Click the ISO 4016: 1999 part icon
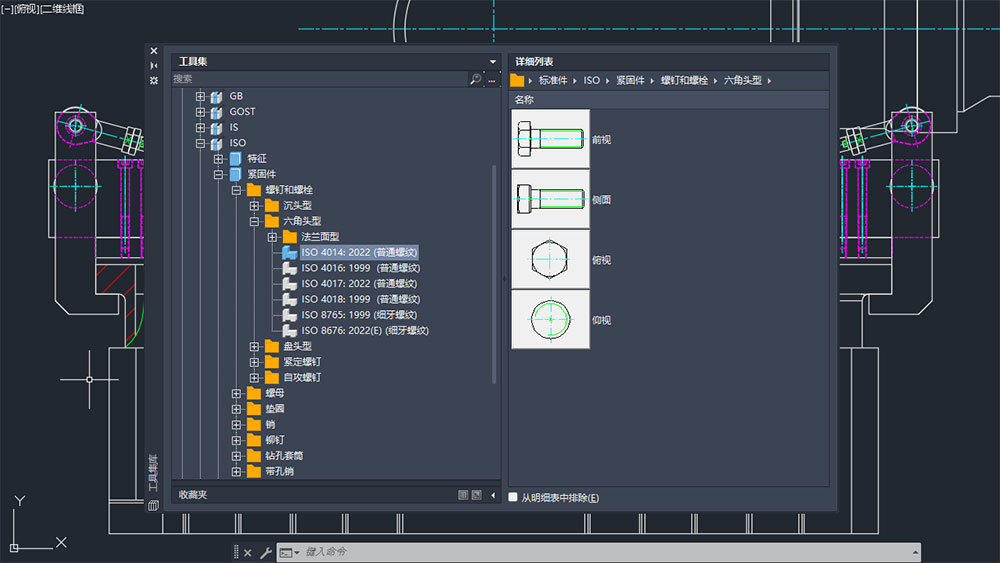This screenshot has width=1000, height=563. 290,268
